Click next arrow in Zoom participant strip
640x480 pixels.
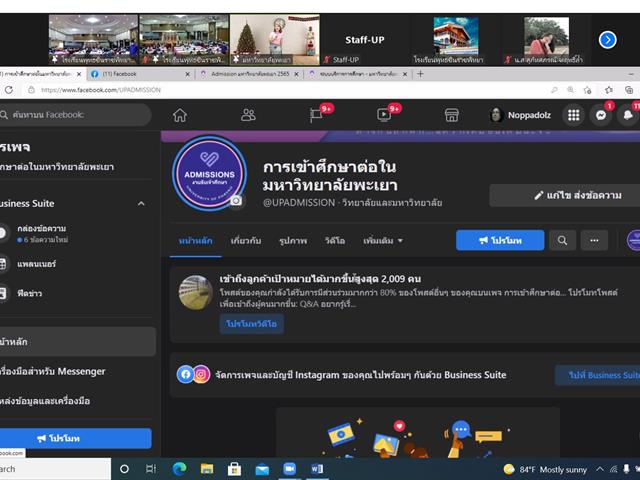tap(607, 40)
